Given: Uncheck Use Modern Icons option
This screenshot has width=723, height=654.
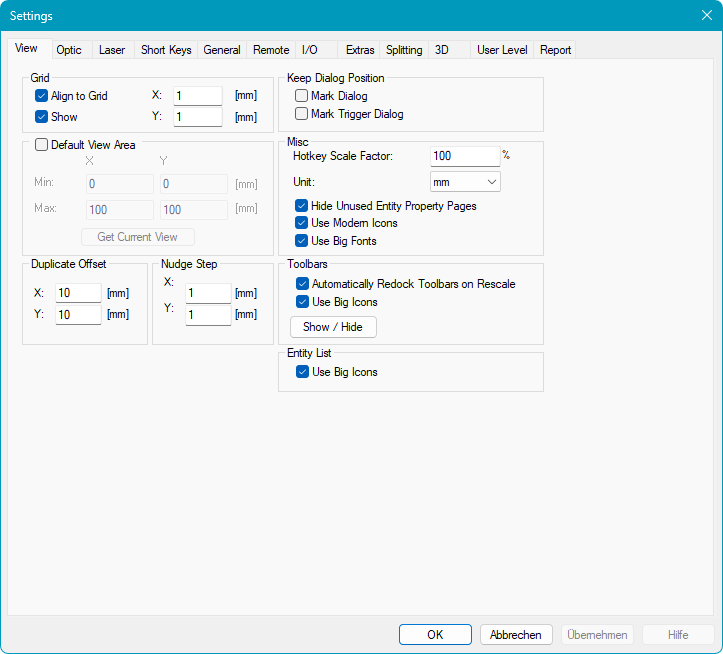Looking at the screenshot, I should pyautogui.click(x=302, y=223).
